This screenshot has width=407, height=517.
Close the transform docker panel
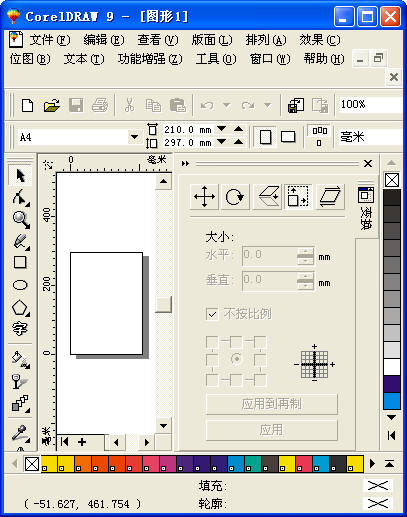[x=368, y=164]
